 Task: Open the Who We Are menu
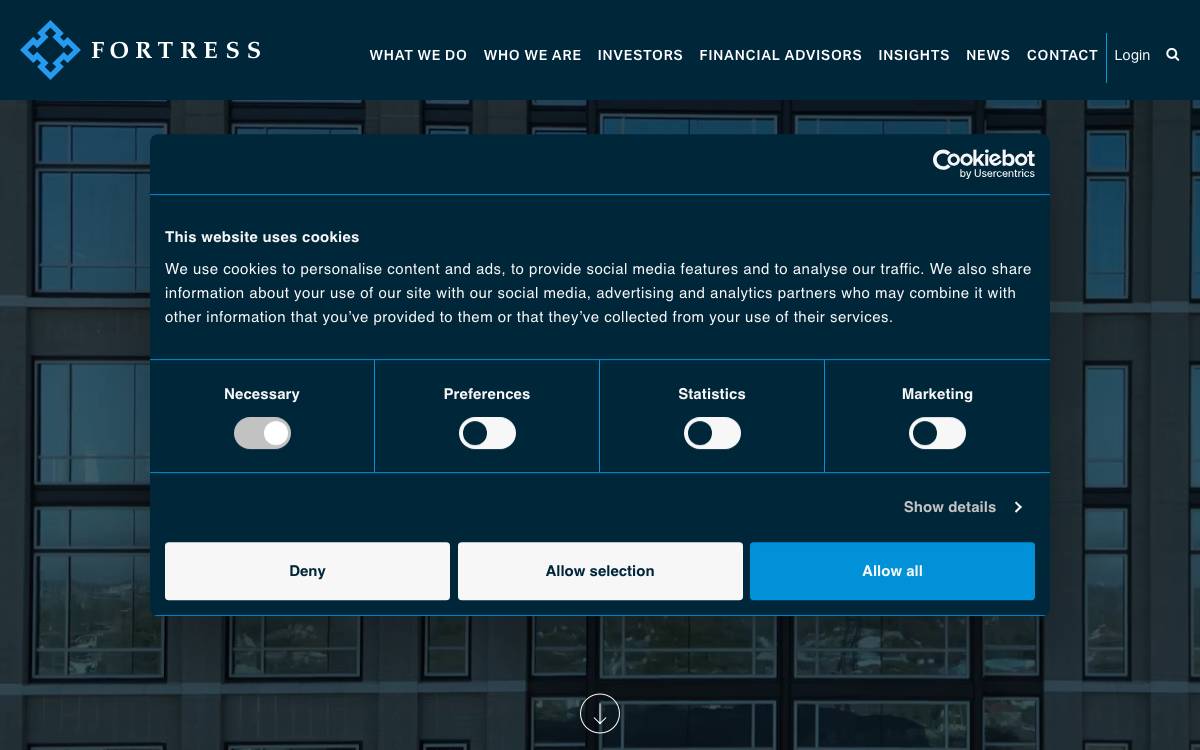(x=532, y=55)
